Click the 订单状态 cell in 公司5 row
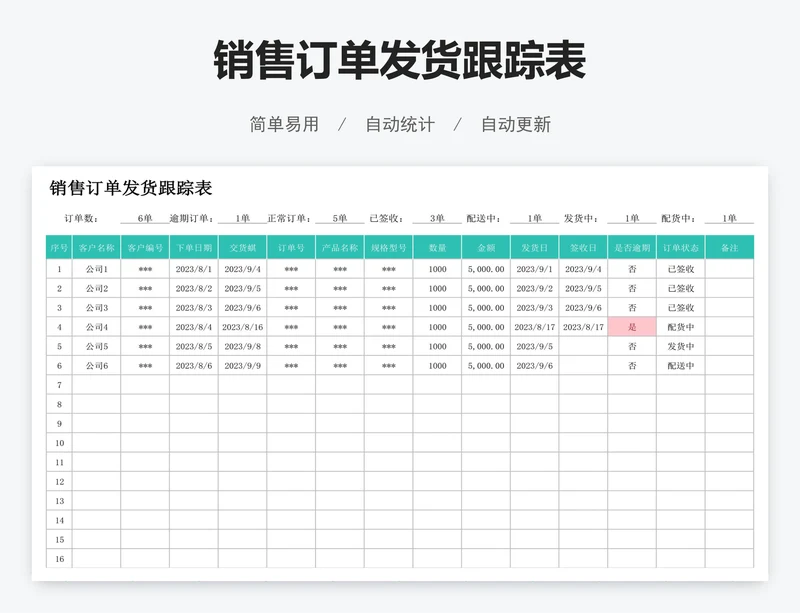Image resolution: width=800 pixels, height=613 pixels. coord(681,346)
